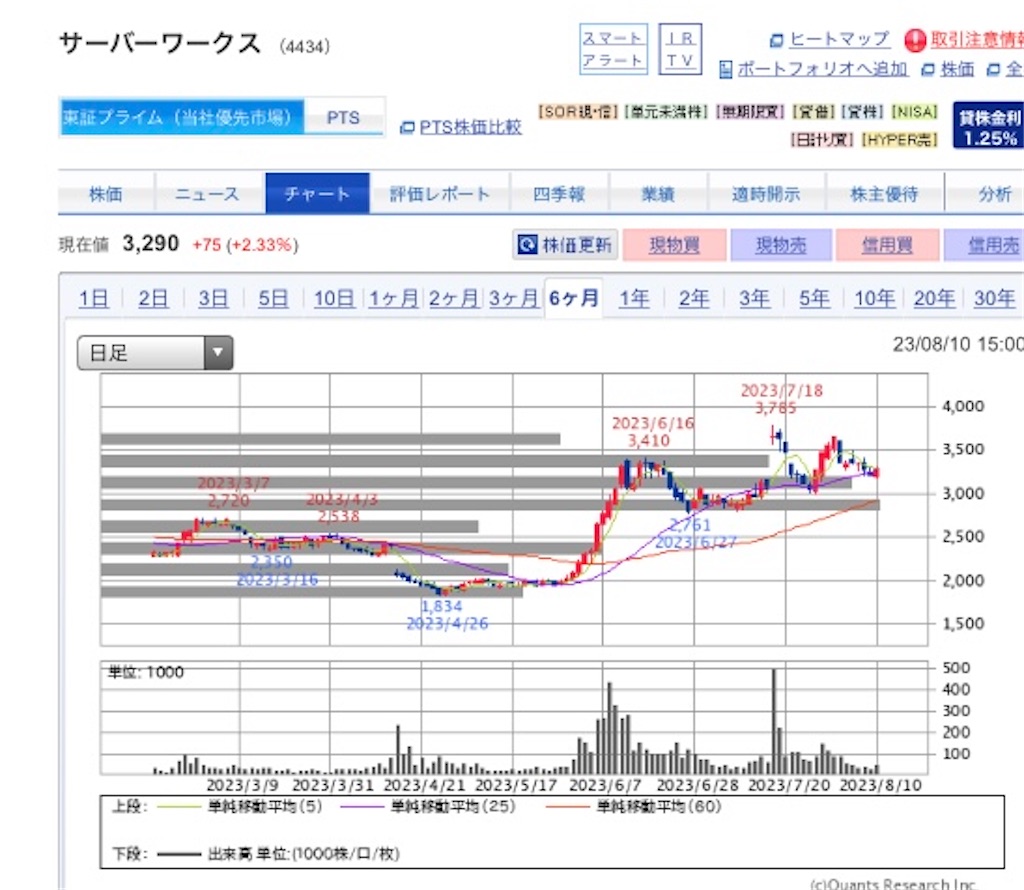Select the 1日 chart period
The height and width of the screenshot is (890, 1024).
tap(93, 298)
